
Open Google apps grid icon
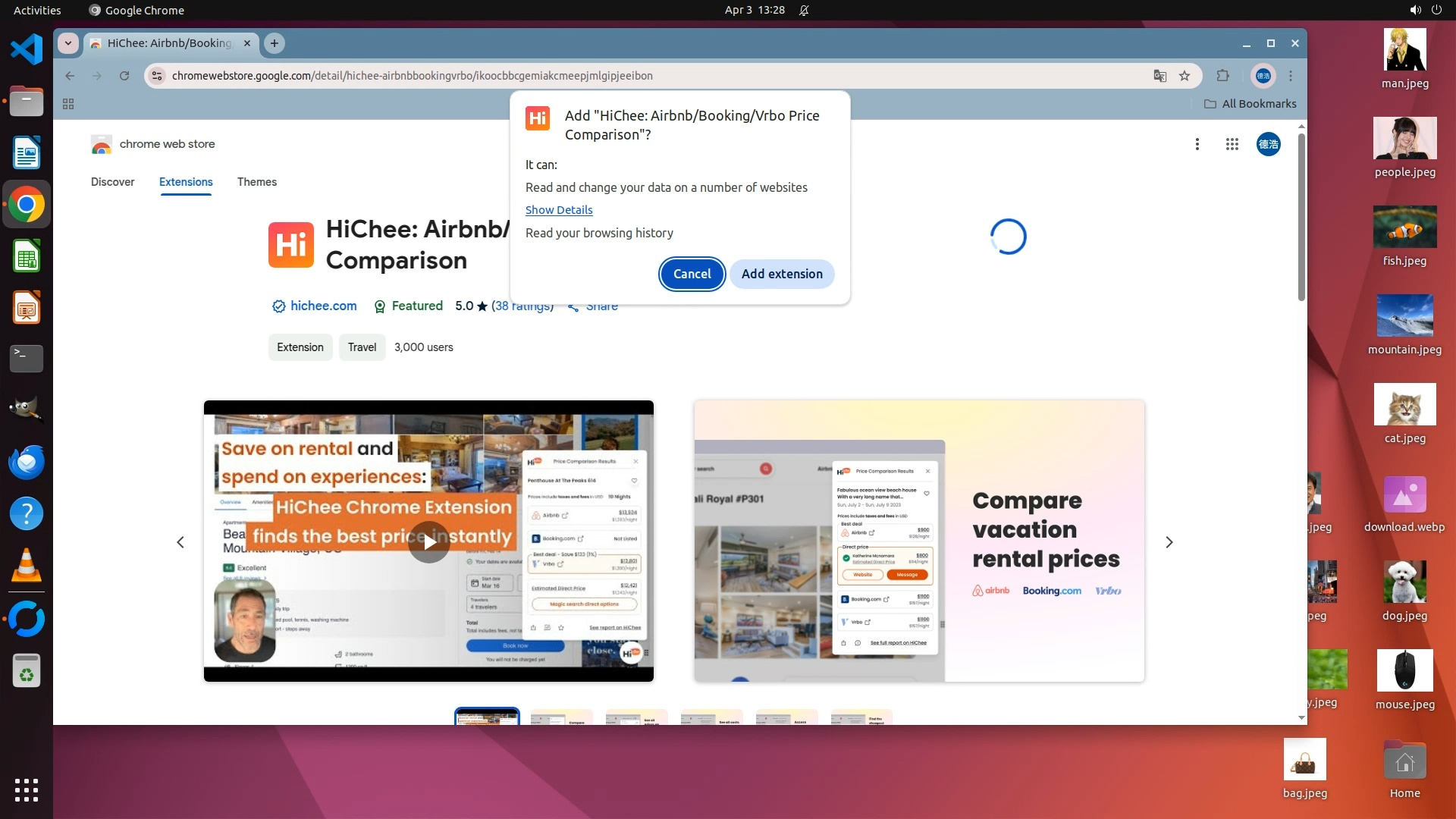(x=1232, y=144)
